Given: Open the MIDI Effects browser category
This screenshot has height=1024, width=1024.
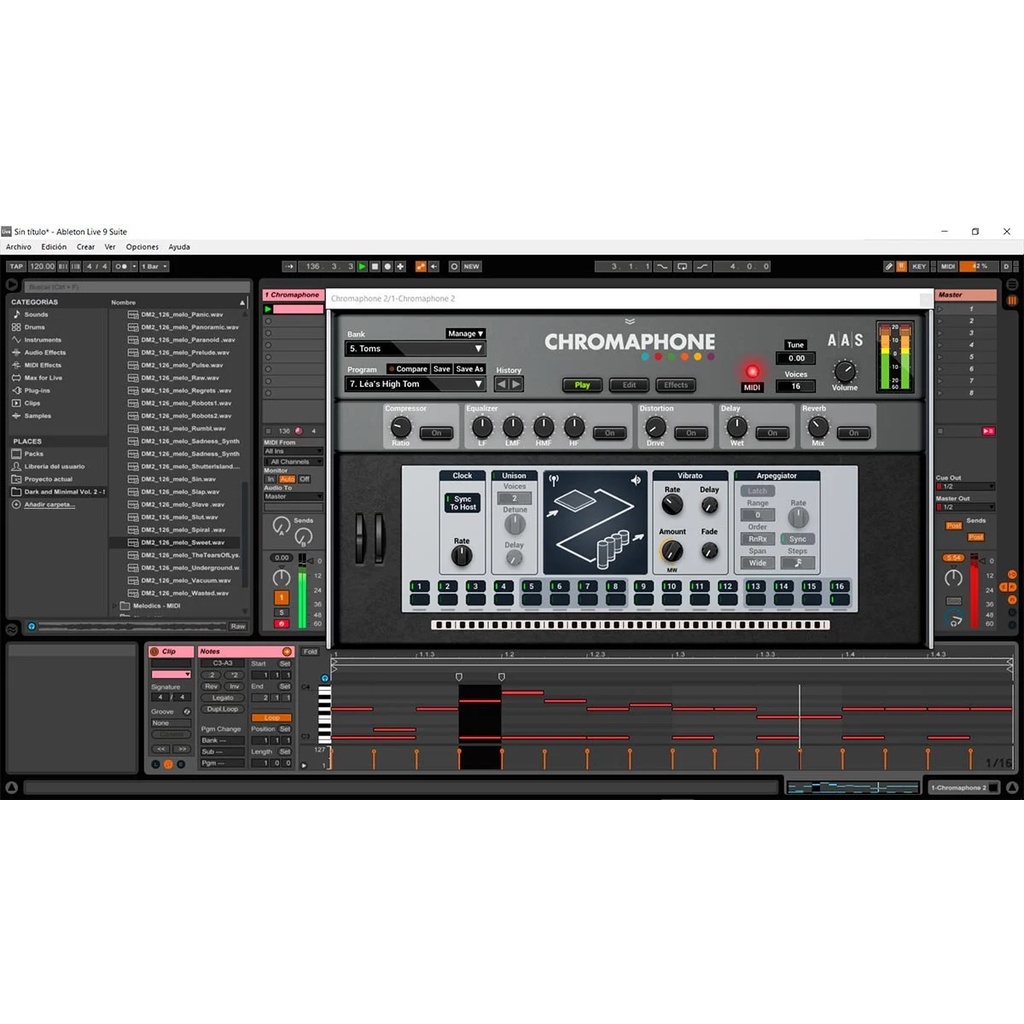Looking at the screenshot, I should point(42,365).
